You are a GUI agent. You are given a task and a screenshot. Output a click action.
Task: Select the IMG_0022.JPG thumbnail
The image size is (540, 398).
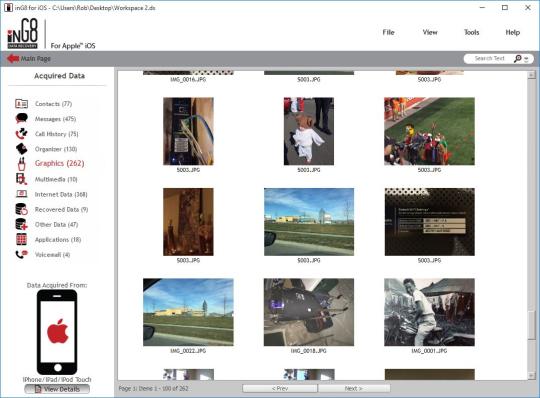coord(188,312)
